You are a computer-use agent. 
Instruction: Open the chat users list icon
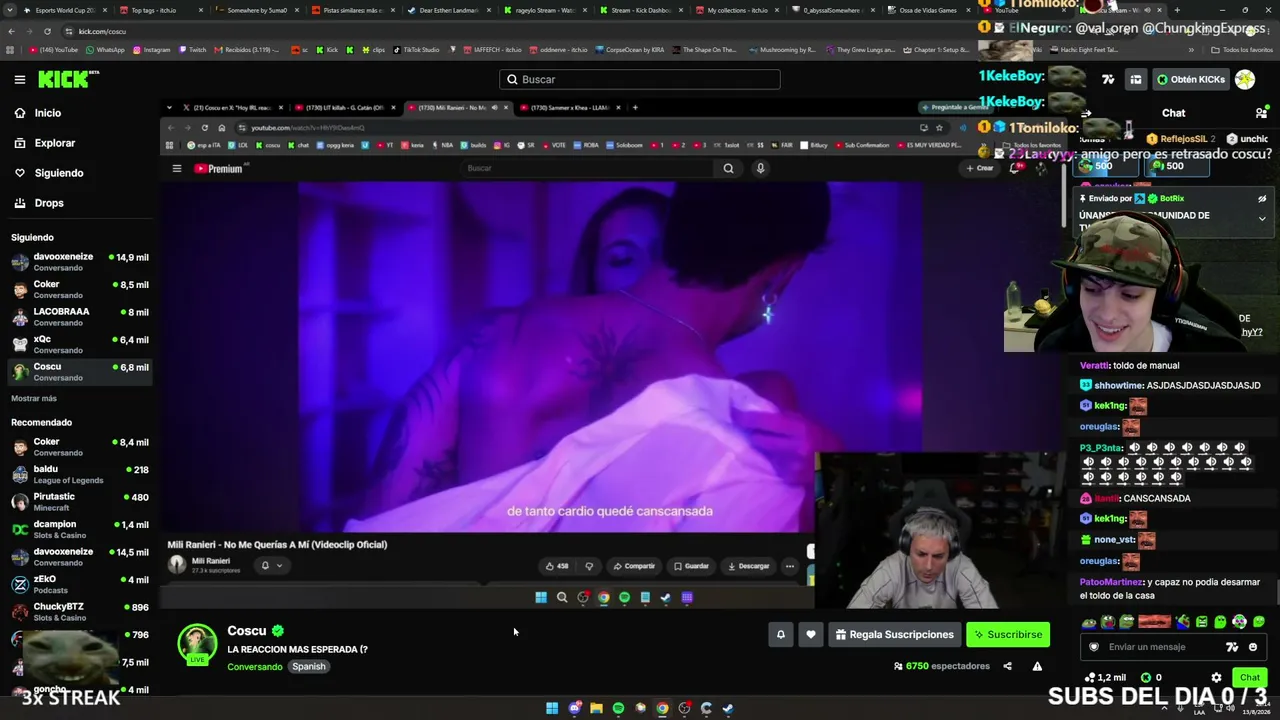[1261, 113]
